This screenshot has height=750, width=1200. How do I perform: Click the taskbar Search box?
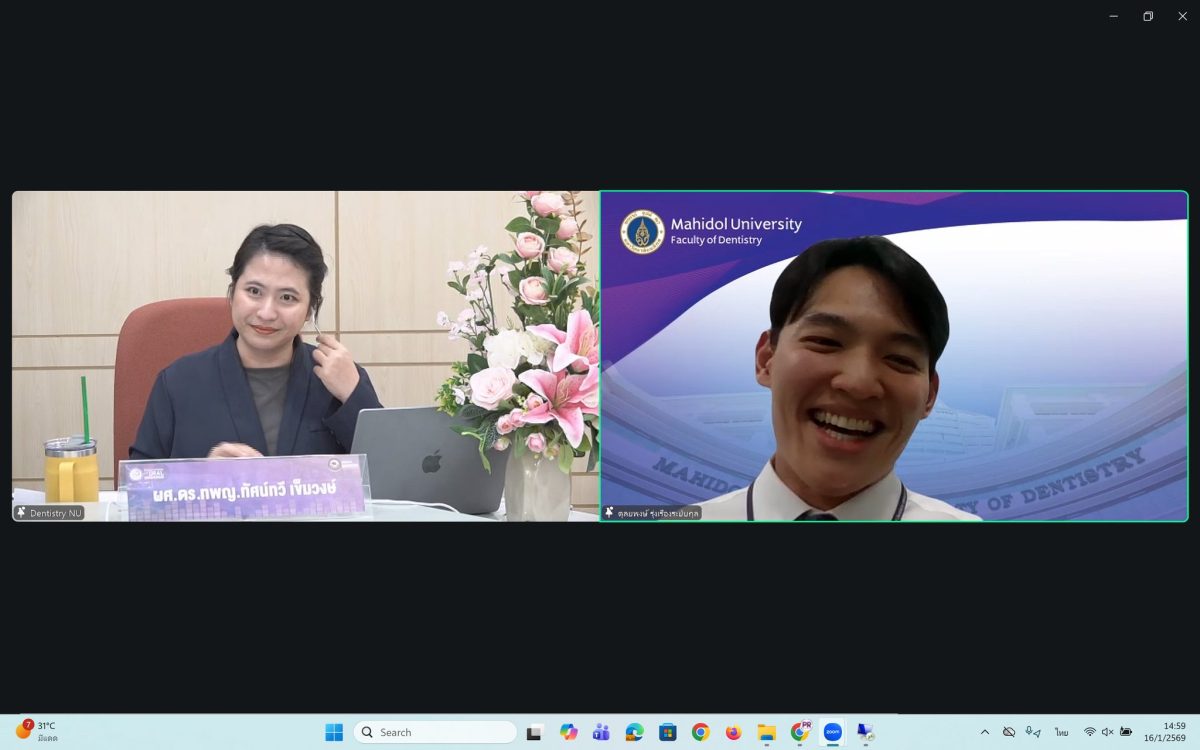(x=435, y=732)
